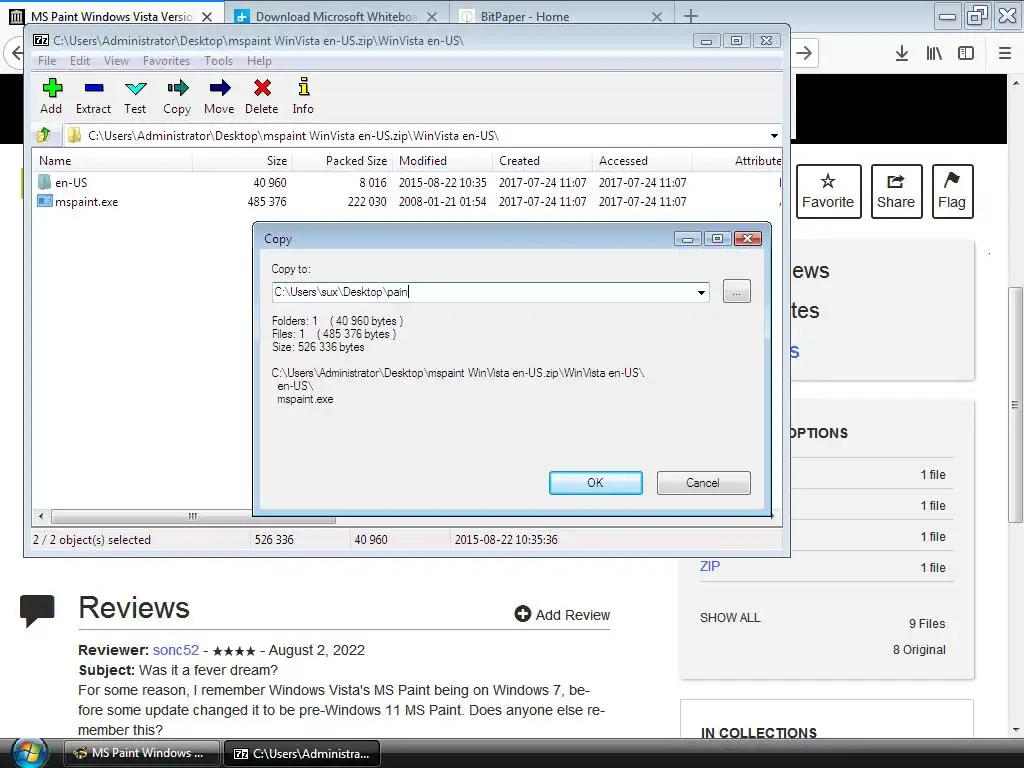Open the ZIP download option link
1024x768 pixels.
coord(709,566)
